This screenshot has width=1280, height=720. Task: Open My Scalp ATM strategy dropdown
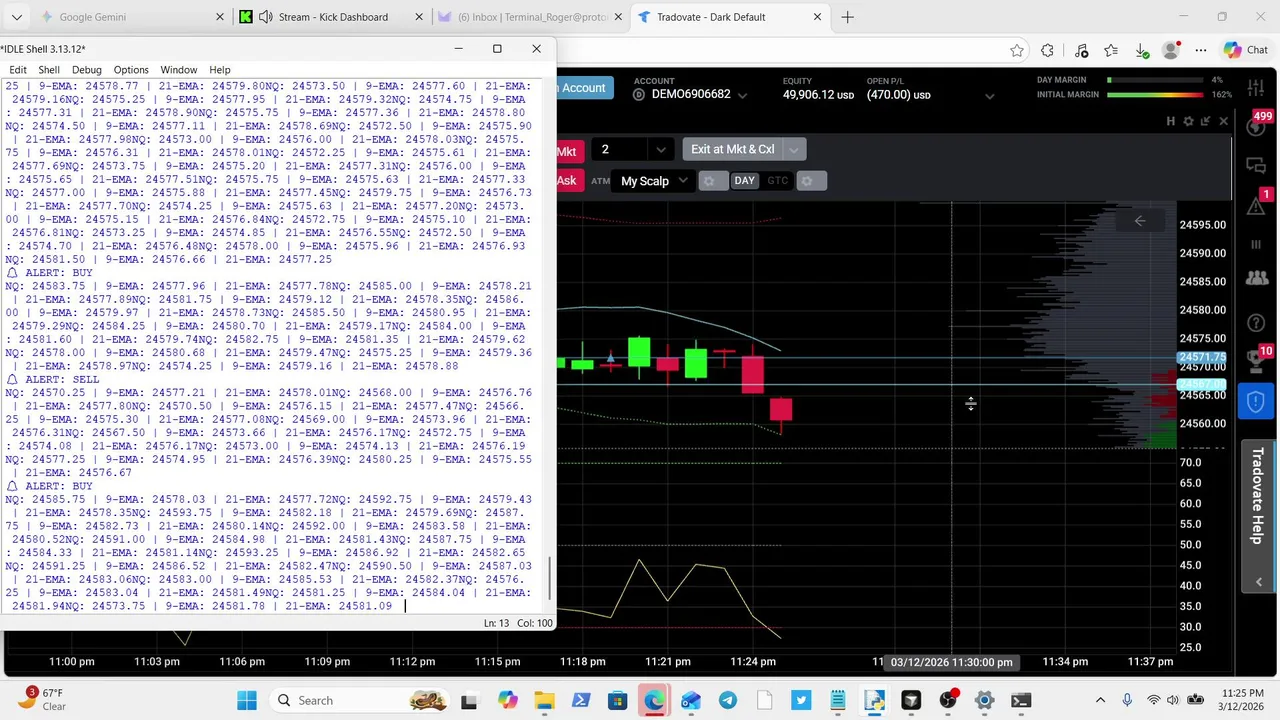click(x=654, y=181)
